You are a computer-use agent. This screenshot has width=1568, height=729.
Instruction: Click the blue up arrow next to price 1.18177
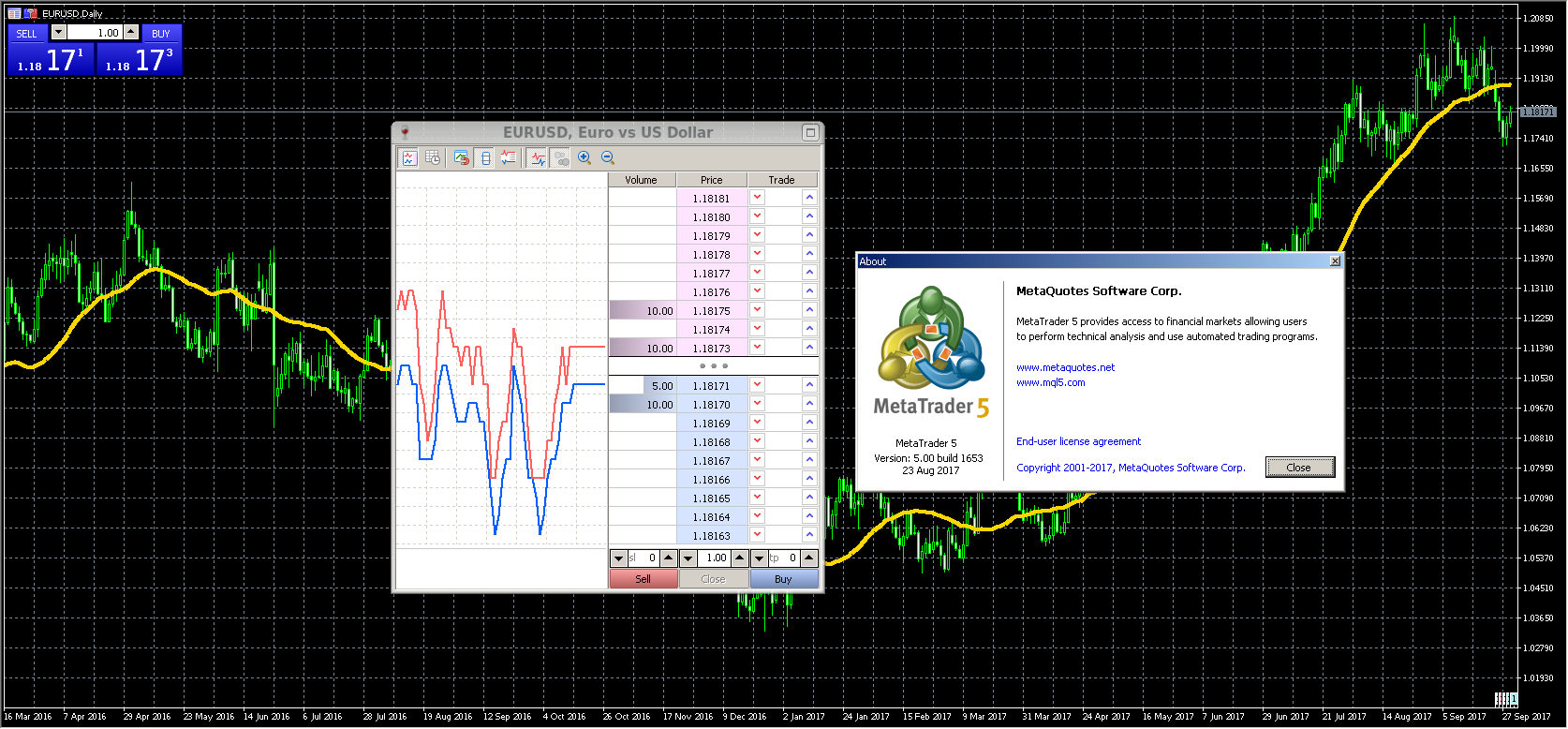tap(809, 273)
